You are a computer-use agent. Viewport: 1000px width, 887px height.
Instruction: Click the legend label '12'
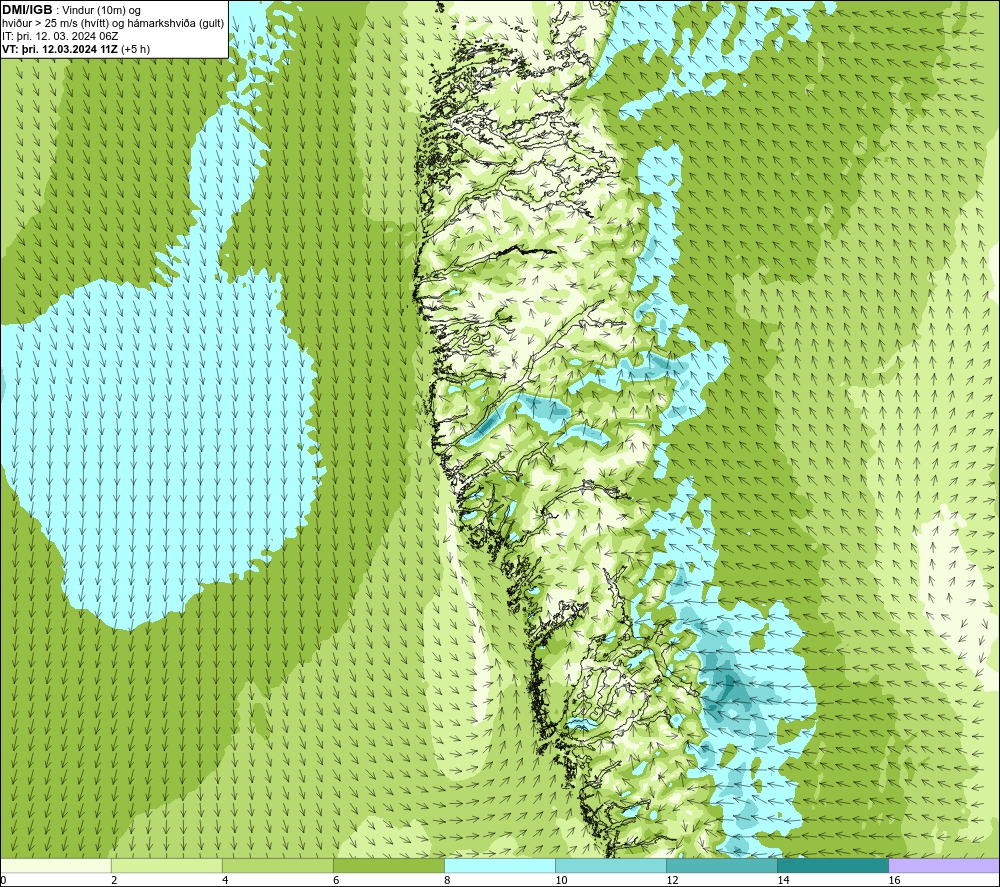point(672,881)
